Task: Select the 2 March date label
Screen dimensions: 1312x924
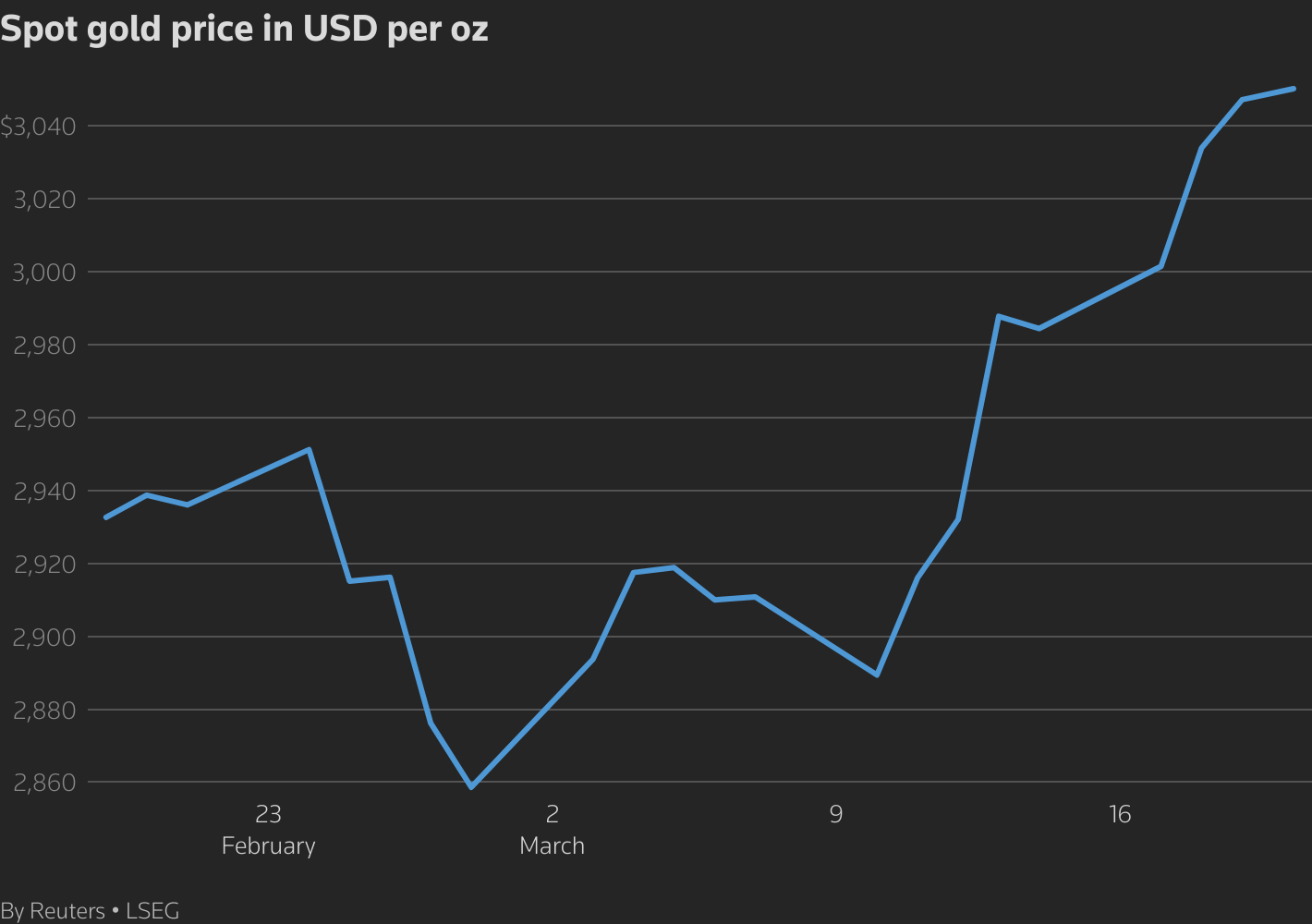Action: (x=552, y=829)
